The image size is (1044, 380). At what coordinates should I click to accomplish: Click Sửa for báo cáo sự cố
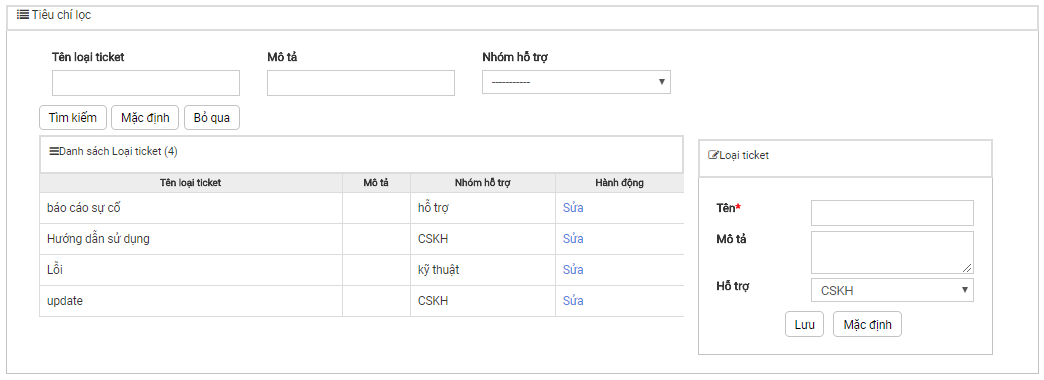tap(573, 208)
